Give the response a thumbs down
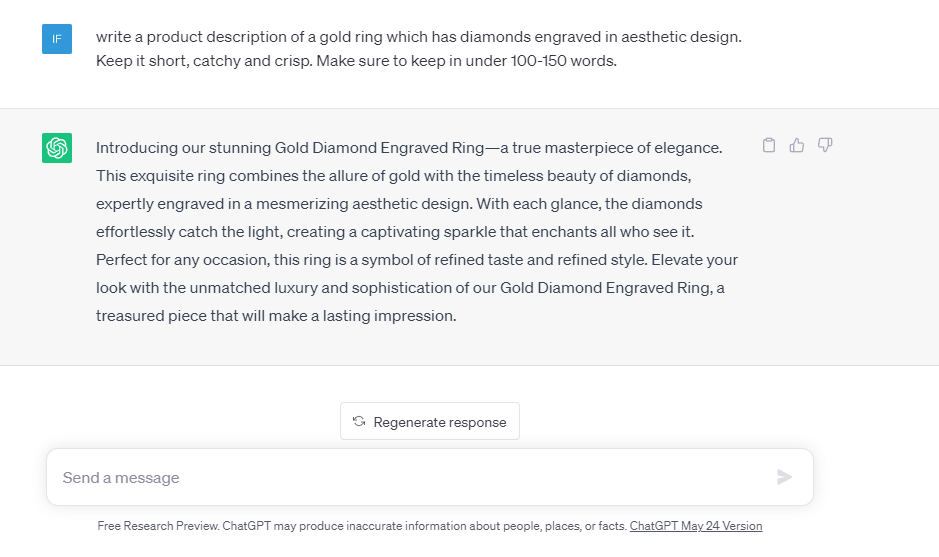 (x=825, y=146)
